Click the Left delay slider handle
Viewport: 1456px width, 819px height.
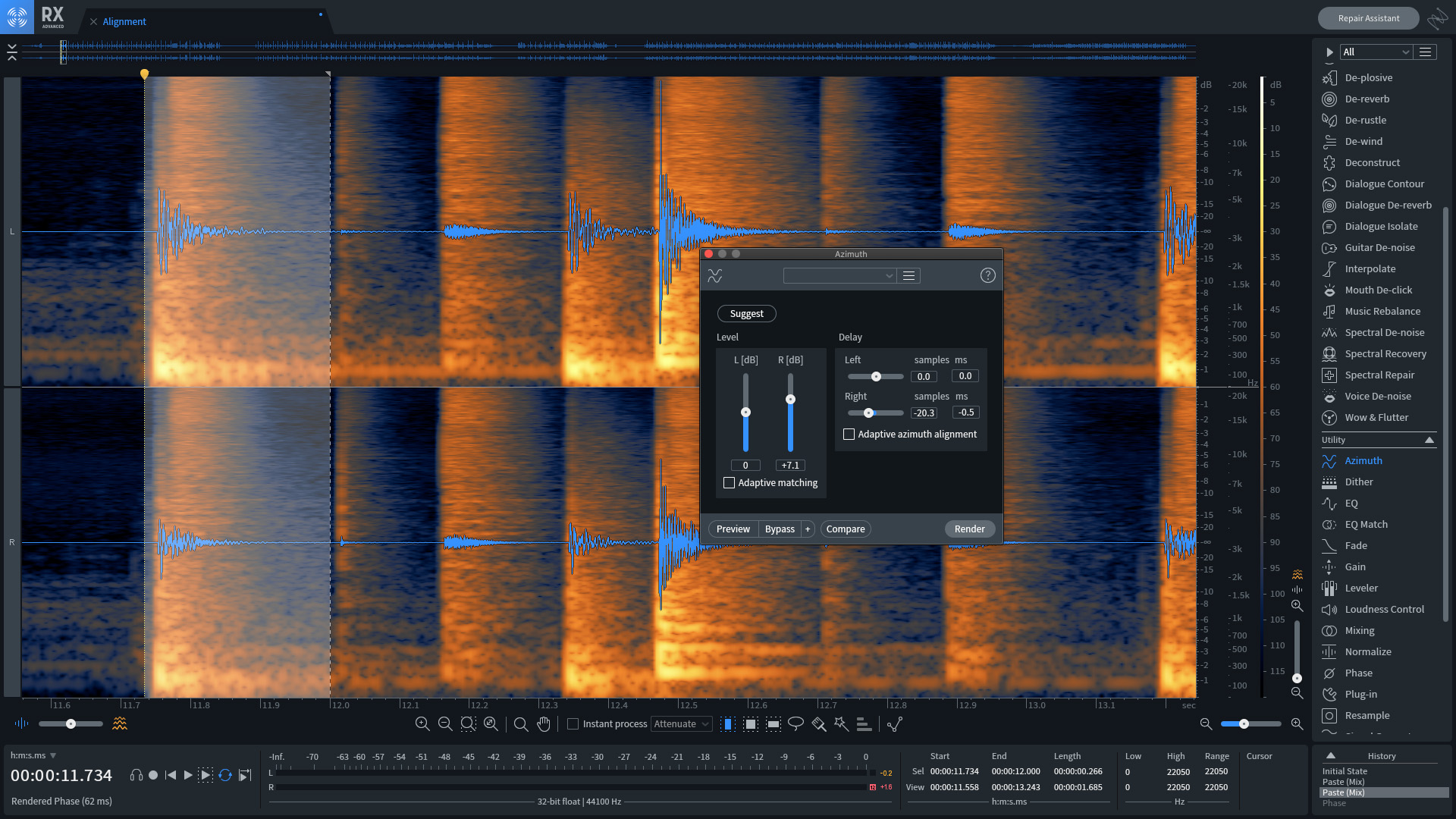pos(876,377)
